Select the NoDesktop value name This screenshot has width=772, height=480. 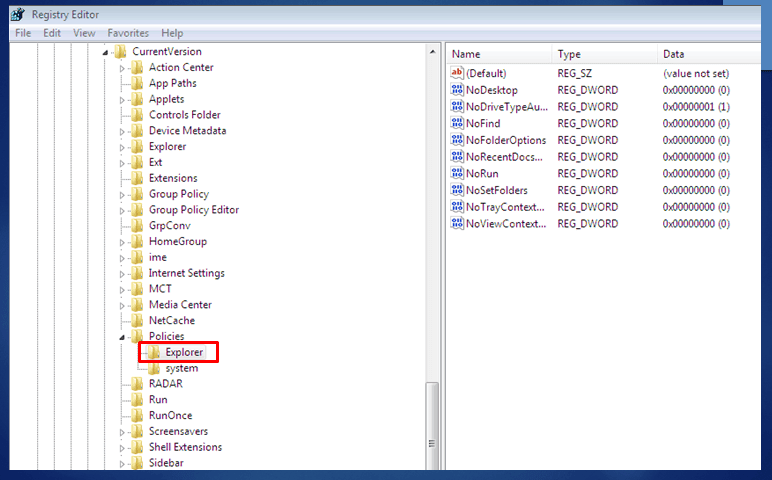click(x=491, y=90)
